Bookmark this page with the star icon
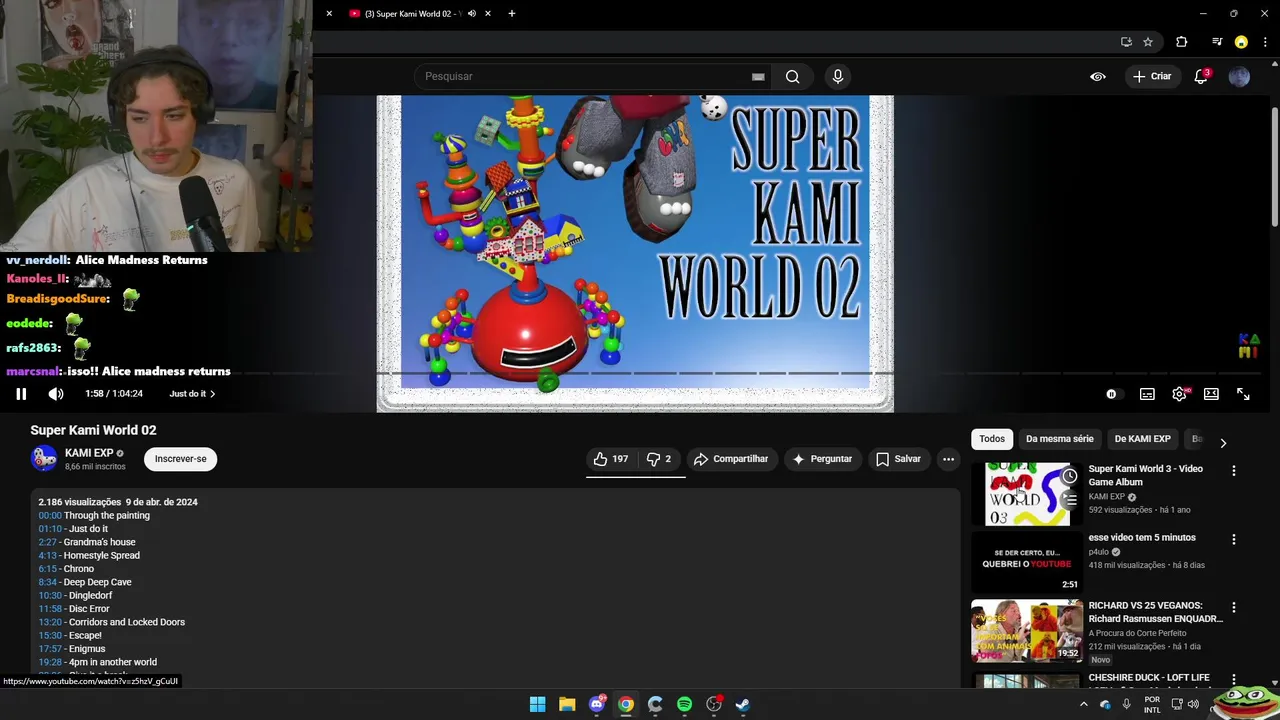This screenshot has height=720, width=1280. 1148,42
